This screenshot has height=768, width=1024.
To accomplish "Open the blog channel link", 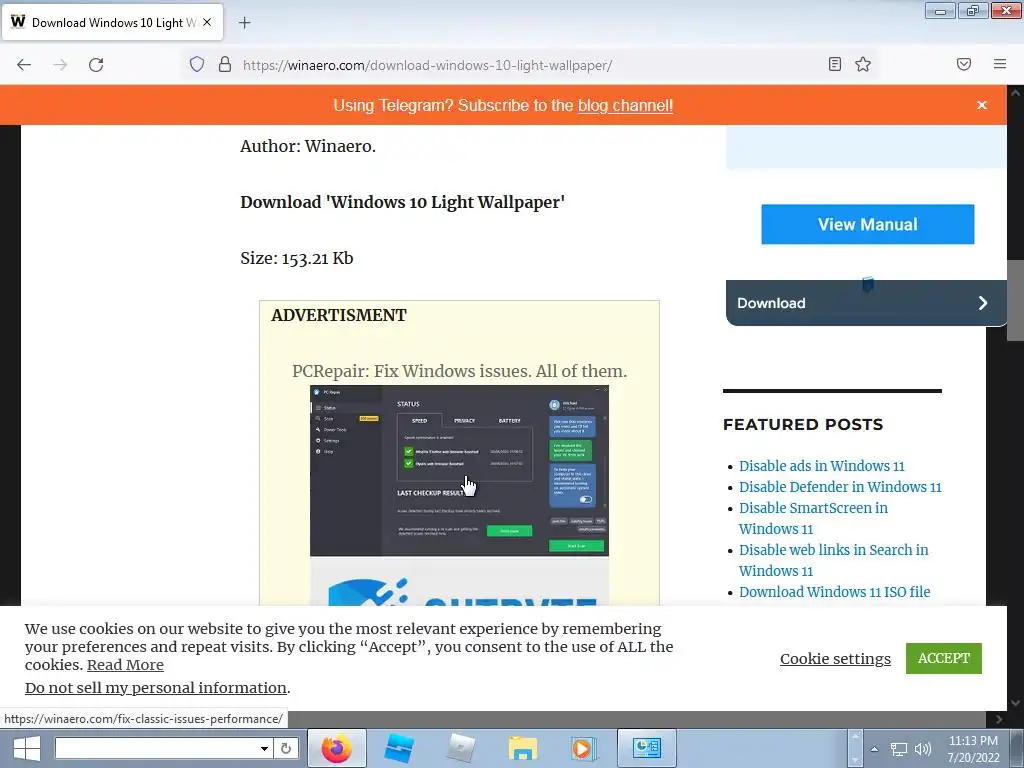I will [x=625, y=106].
